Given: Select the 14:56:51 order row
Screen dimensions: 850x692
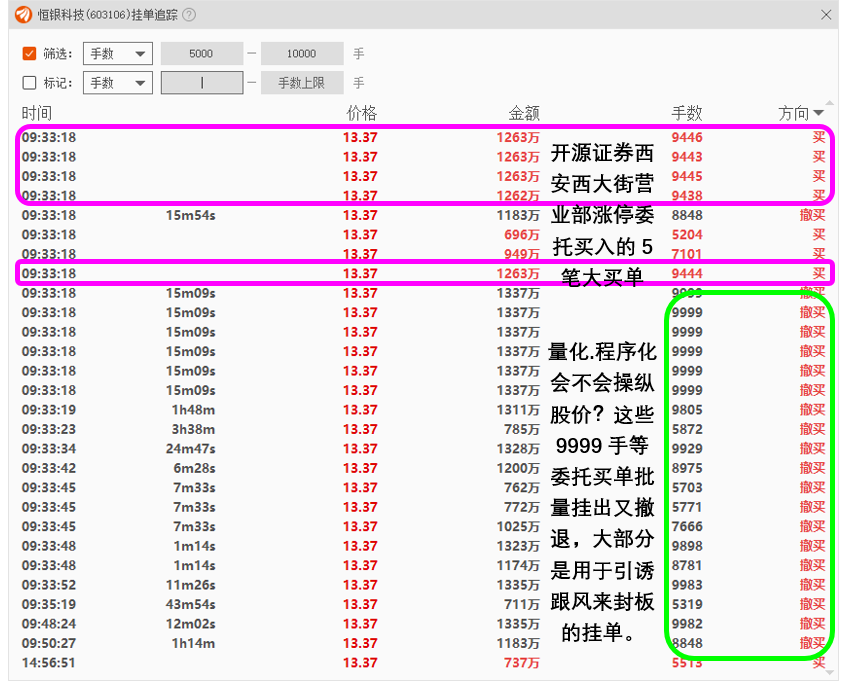Looking at the screenshot, I should tap(400, 663).
